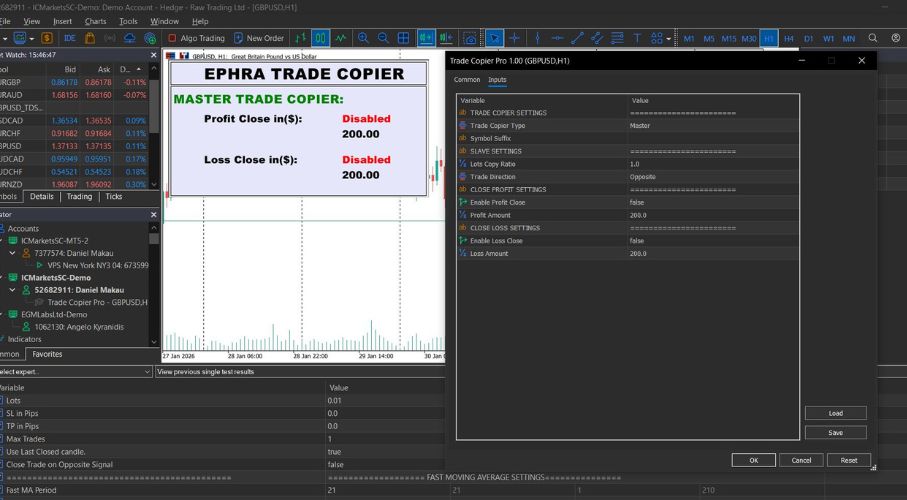The width and height of the screenshot is (907, 500).
Task: Select the crosshair tool
Action: (x=514, y=38)
